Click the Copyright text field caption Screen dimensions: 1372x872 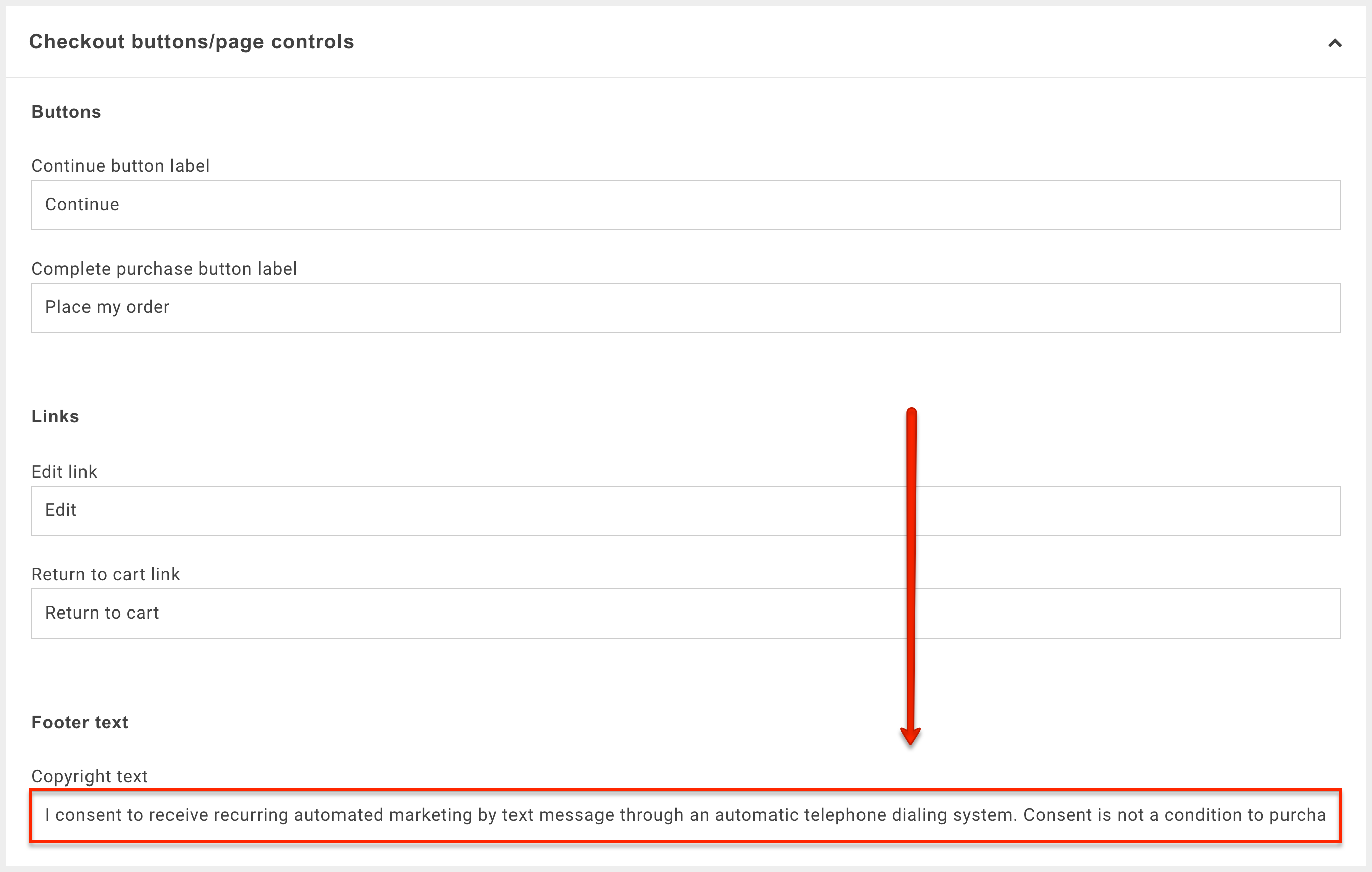(x=90, y=776)
